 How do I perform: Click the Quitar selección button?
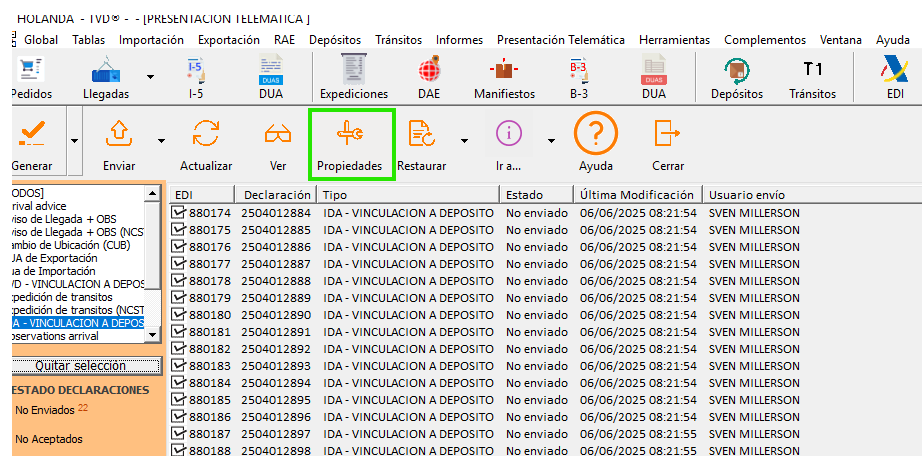click(x=80, y=365)
